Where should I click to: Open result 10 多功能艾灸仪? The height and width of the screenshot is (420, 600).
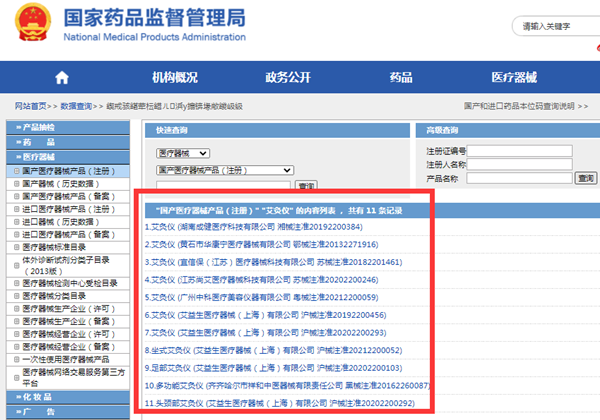(x=287, y=385)
